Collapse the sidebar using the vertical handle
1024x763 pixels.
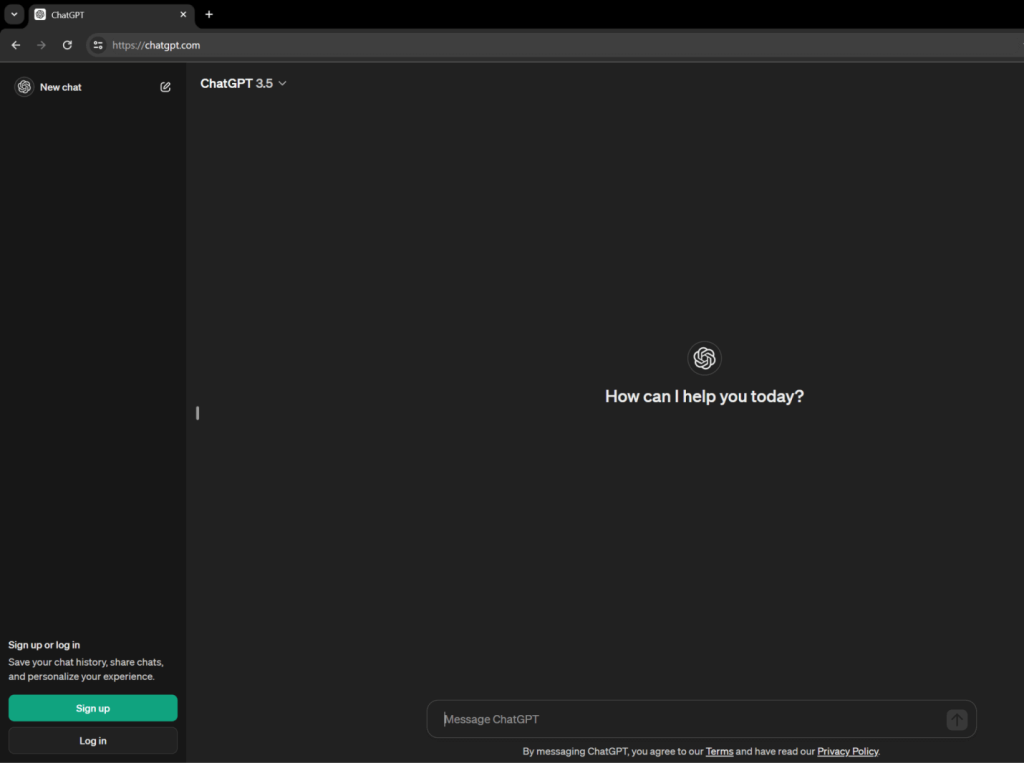click(x=197, y=413)
